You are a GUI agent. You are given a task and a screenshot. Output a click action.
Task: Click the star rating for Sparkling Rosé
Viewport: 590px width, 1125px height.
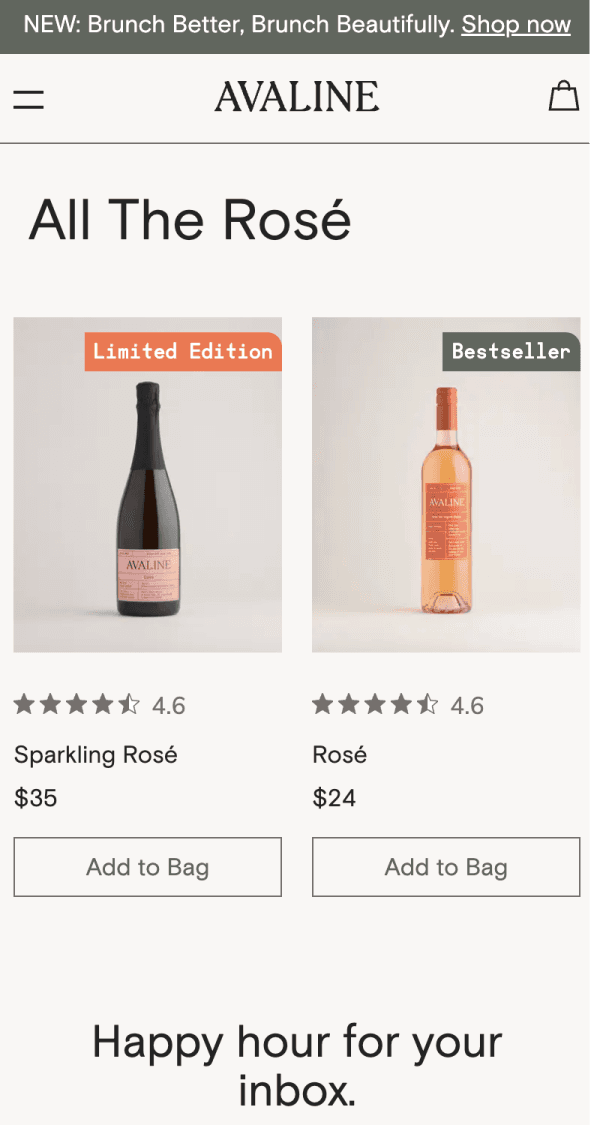[x=75, y=705]
